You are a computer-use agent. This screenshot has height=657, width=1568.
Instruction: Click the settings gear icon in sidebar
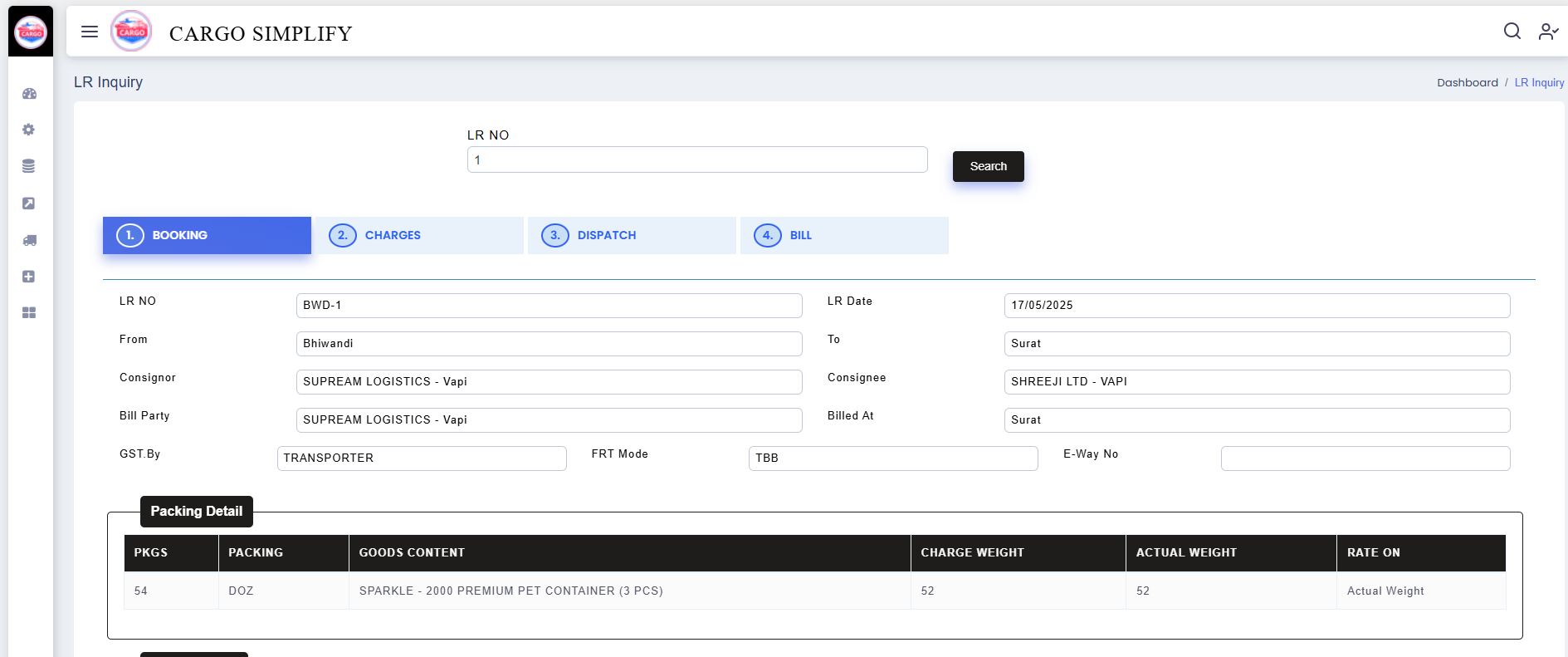coord(29,130)
